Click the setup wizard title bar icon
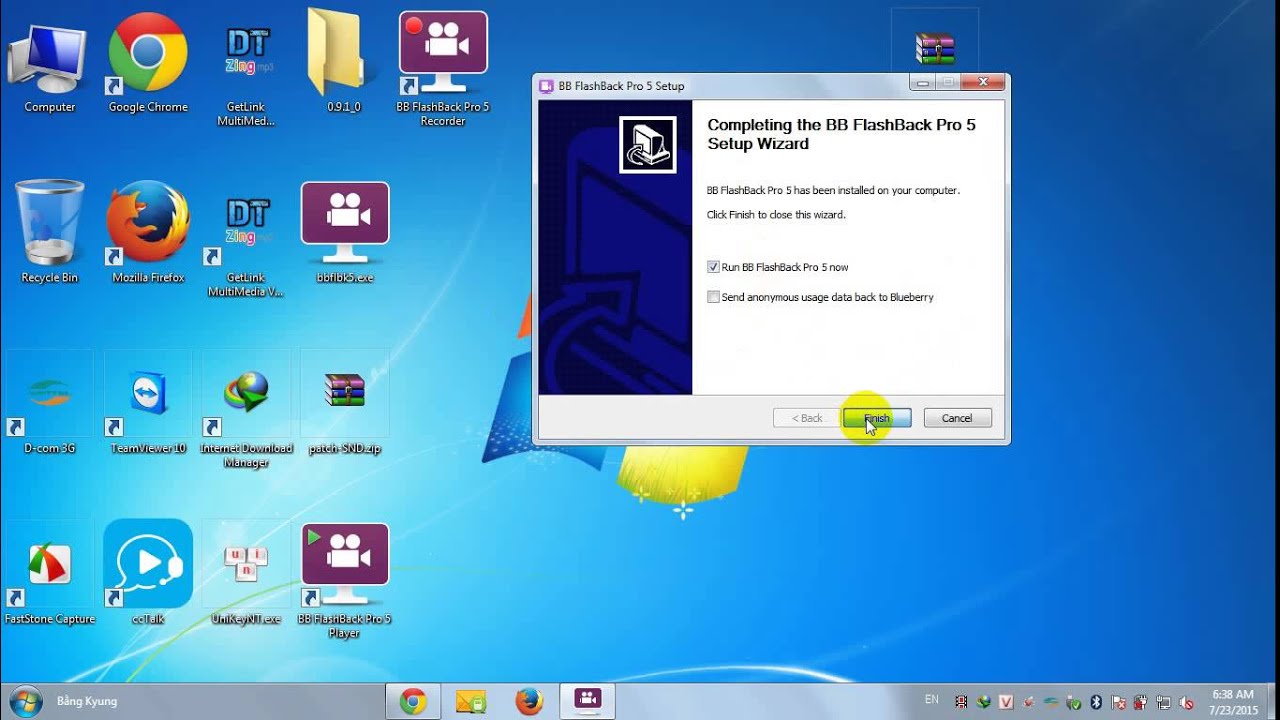 point(546,85)
